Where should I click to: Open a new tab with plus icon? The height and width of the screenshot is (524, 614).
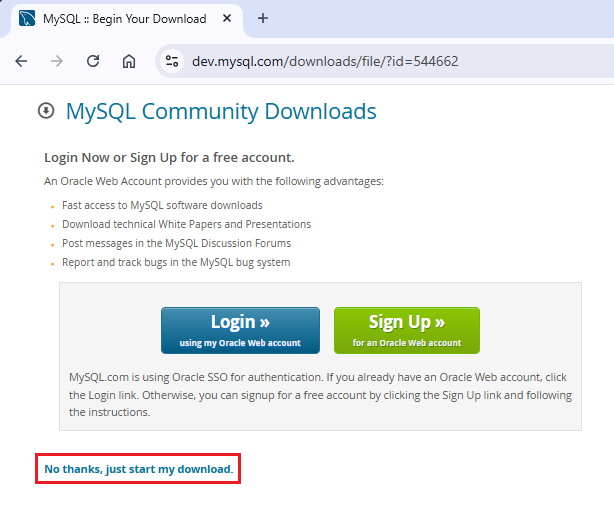(x=263, y=18)
